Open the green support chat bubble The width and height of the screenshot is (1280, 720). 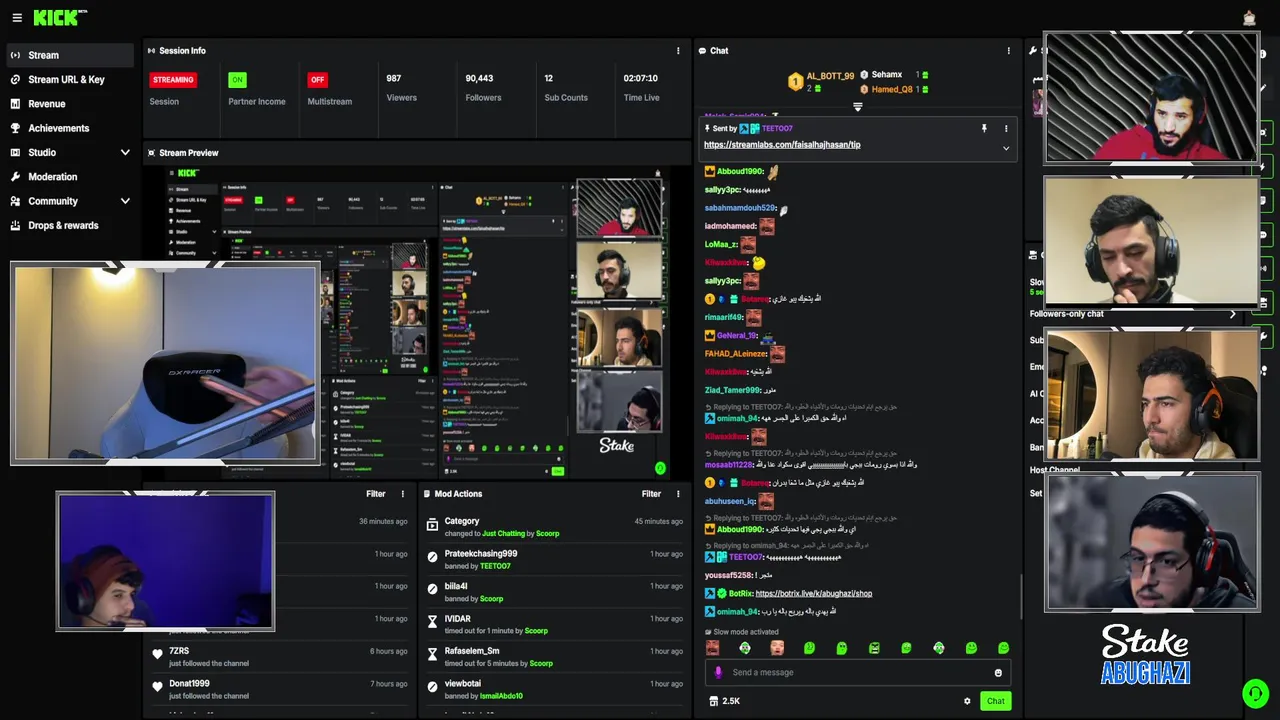point(1254,693)
